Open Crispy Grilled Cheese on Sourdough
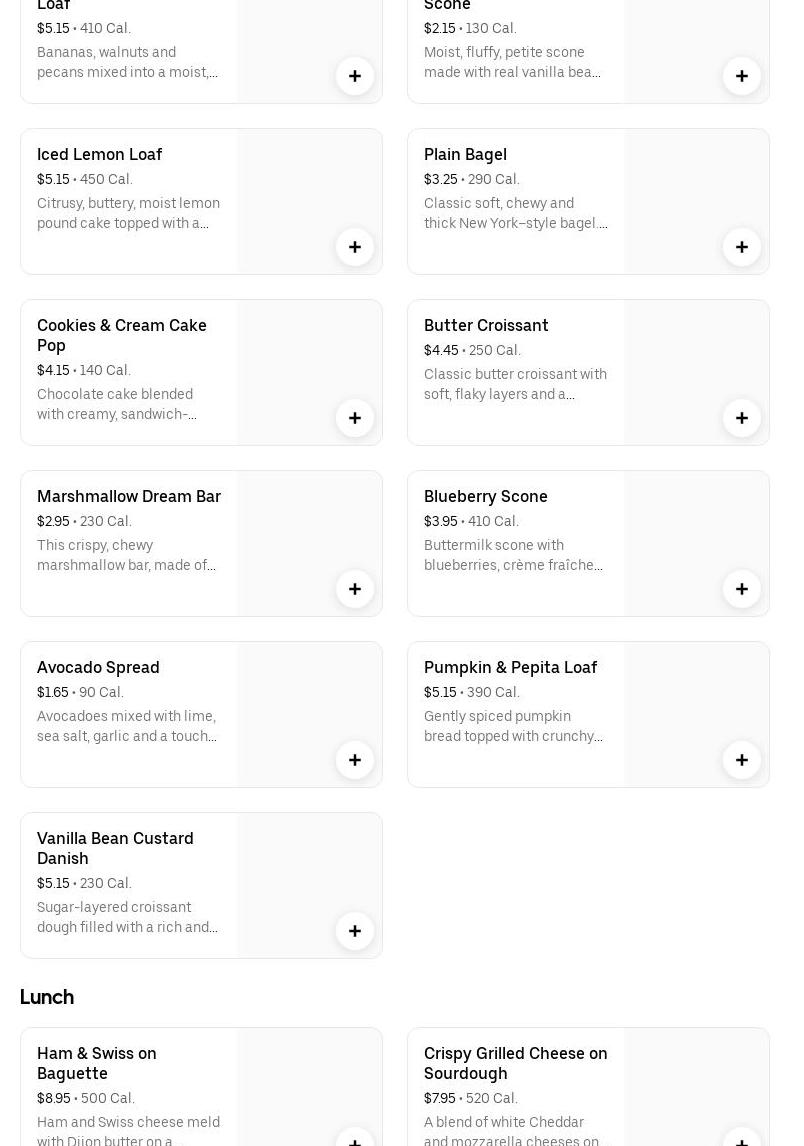The width and height of the screenshot is (804, 1146). click(x=515, y=1063)
